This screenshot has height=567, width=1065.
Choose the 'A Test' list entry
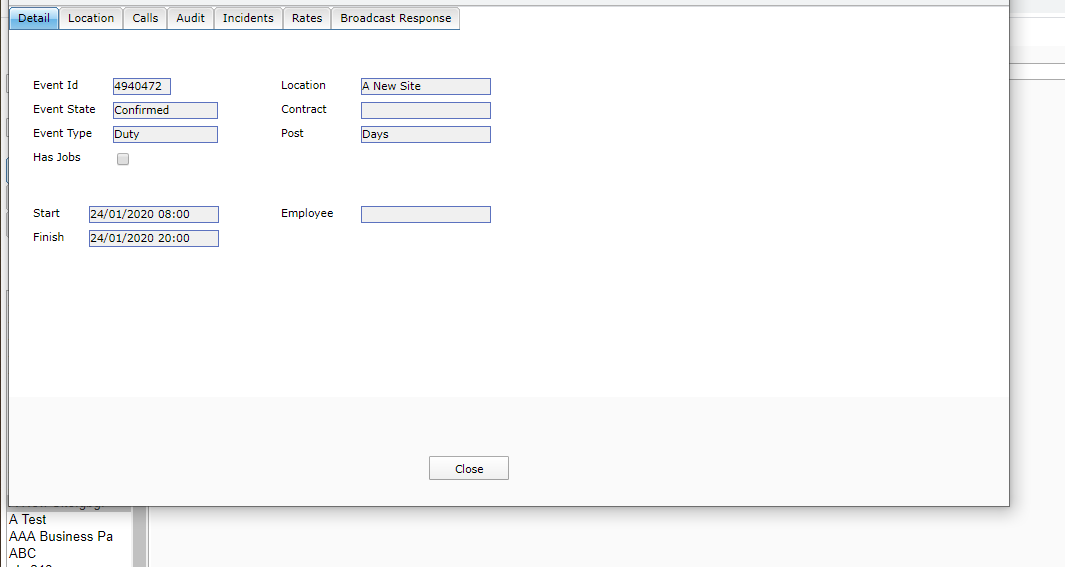28,520
